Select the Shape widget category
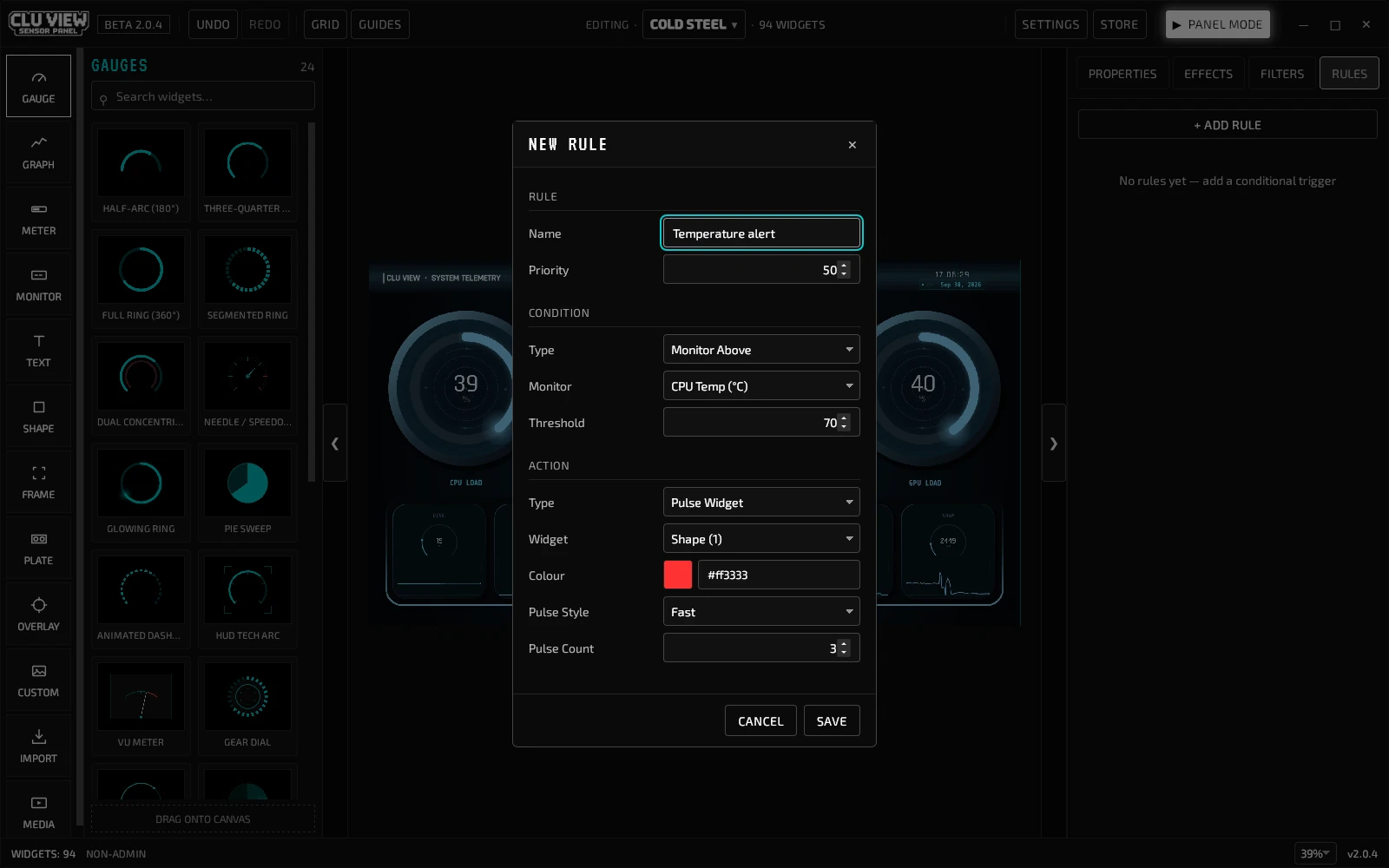The image size is (1389, 868). tap(38, 416)
